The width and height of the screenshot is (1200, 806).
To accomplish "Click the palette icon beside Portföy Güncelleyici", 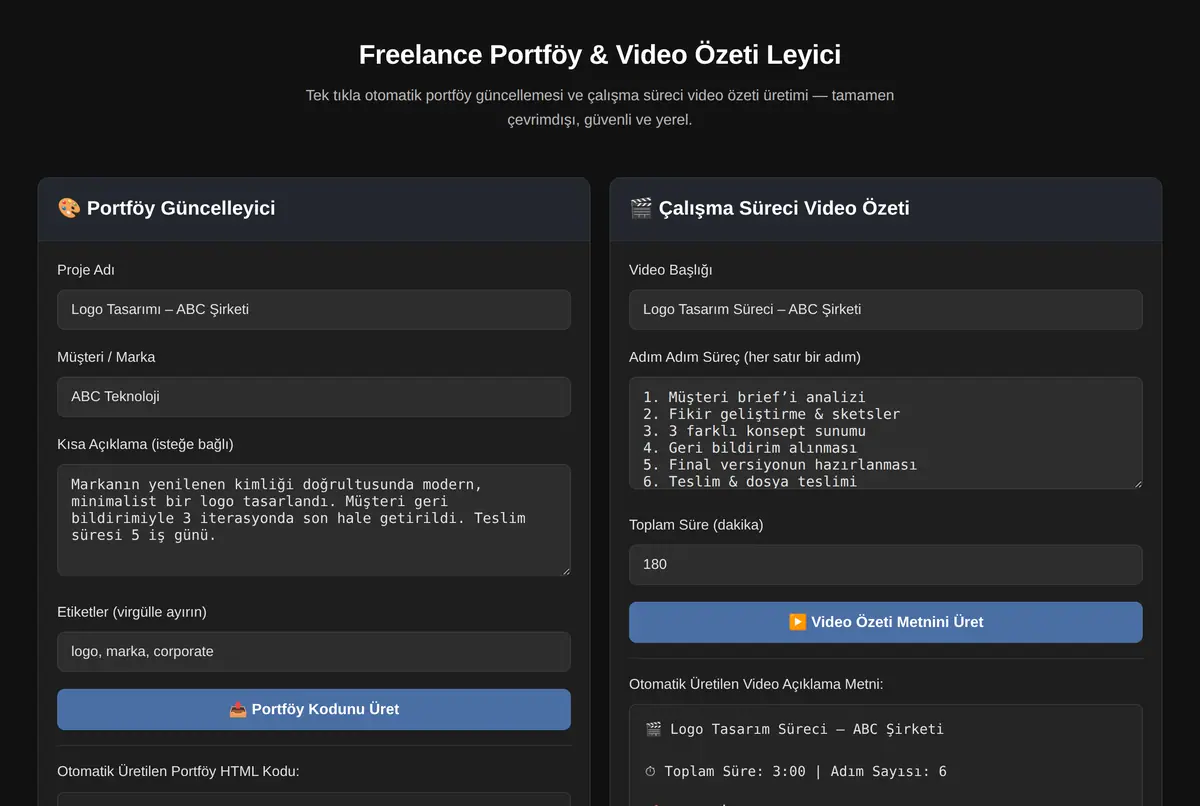I will coord(69,208).
